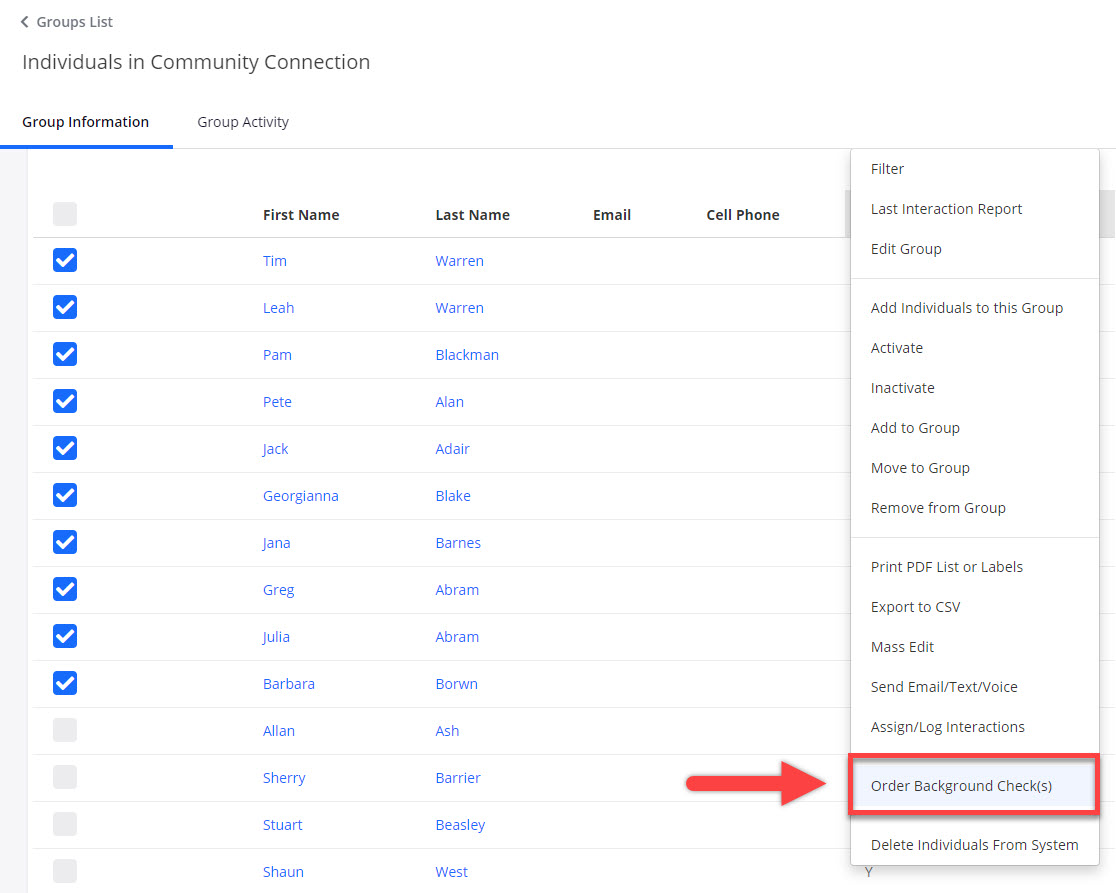The width and height of the screenshot is (1116, 893).
Task: Open Georgianna's profile via first name link
Action: pos(300,496)
